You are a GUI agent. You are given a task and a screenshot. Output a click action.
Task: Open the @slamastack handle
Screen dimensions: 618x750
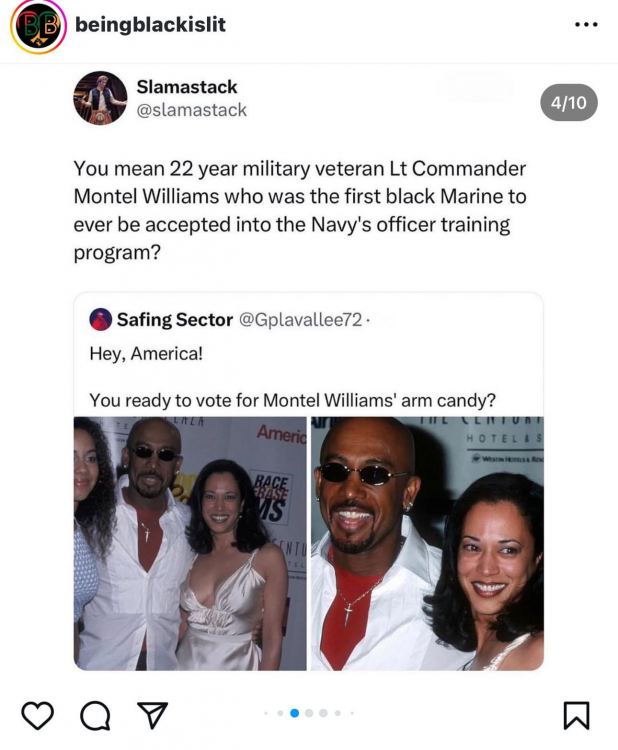tap(191, 110)
